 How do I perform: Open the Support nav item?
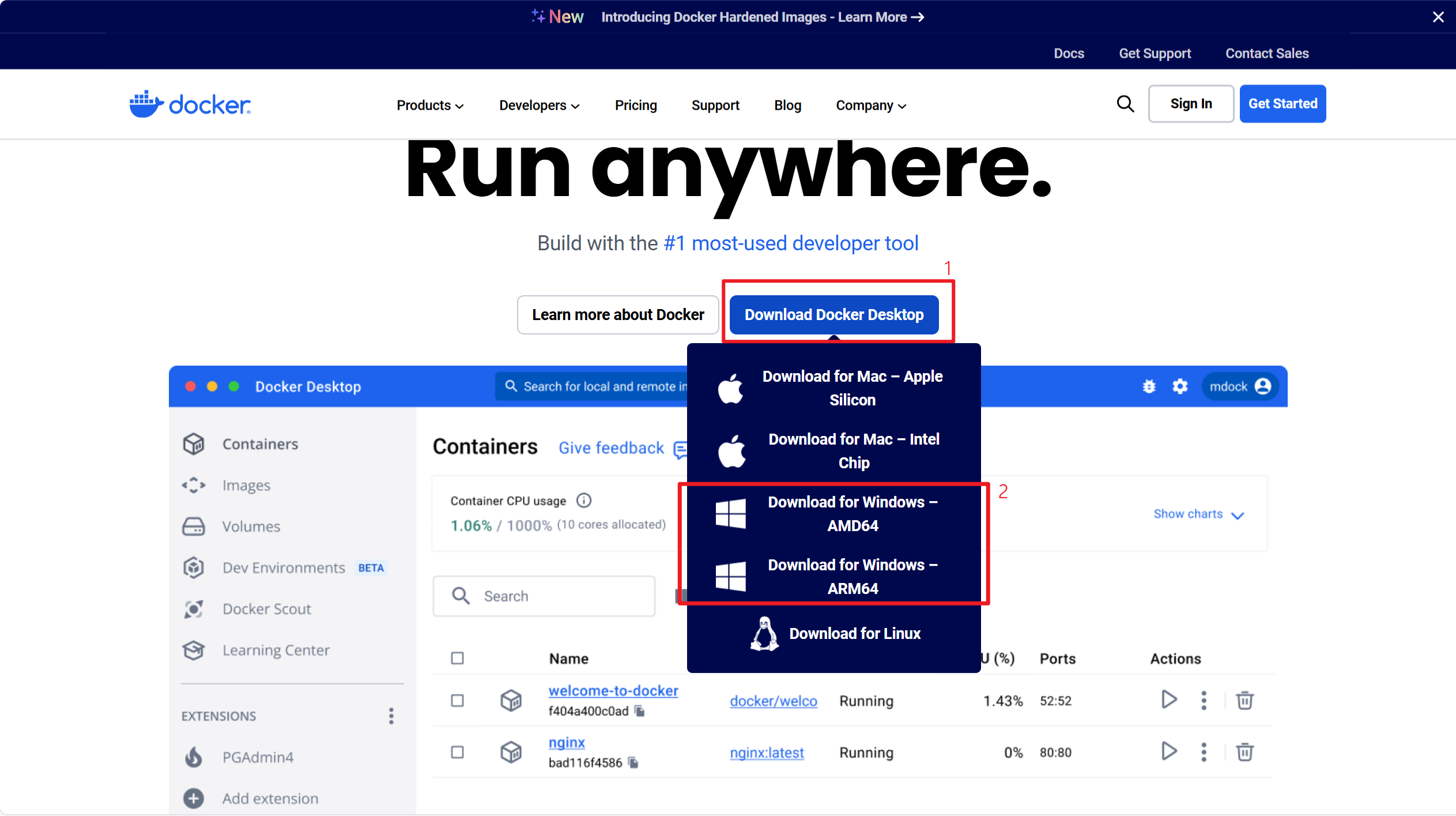(715, 106)
